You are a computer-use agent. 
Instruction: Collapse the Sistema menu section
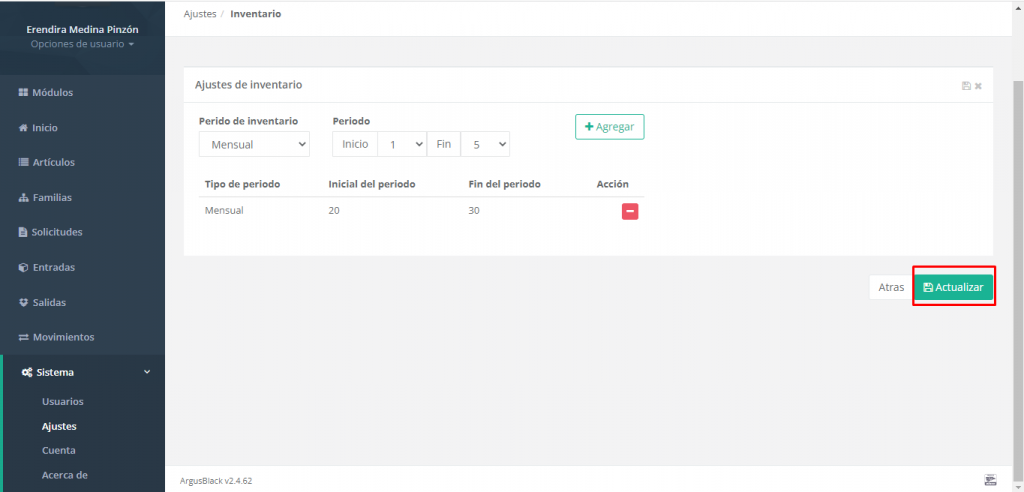[x=147, y=372]
